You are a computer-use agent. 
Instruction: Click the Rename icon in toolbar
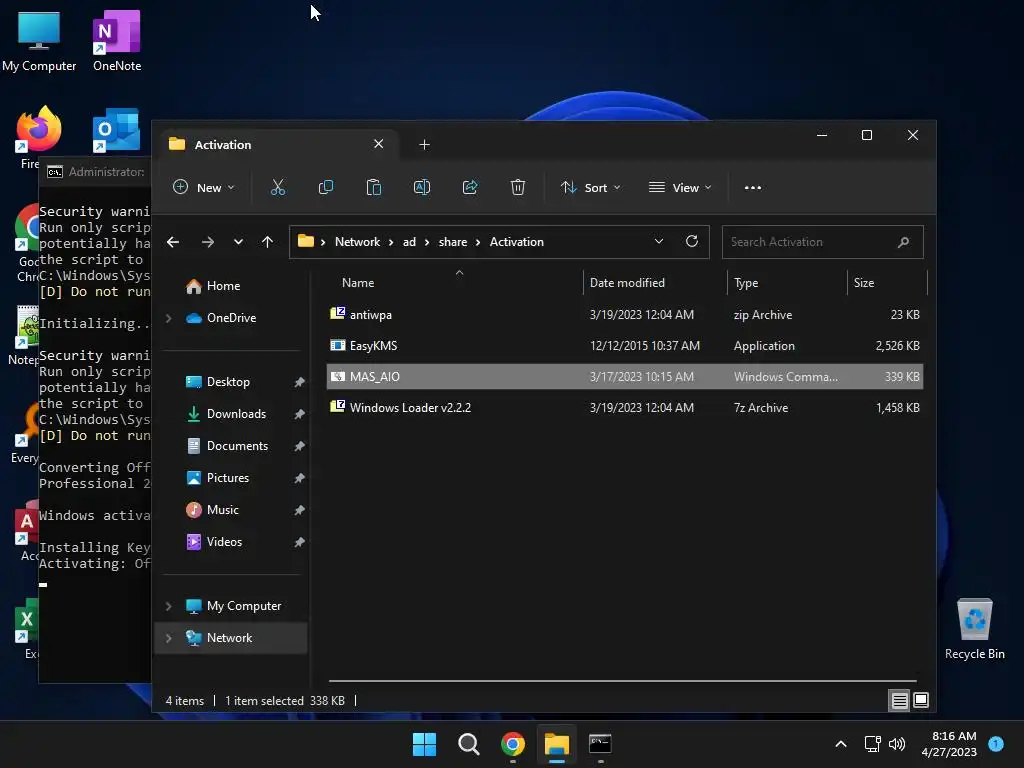[x=422, y=187]
